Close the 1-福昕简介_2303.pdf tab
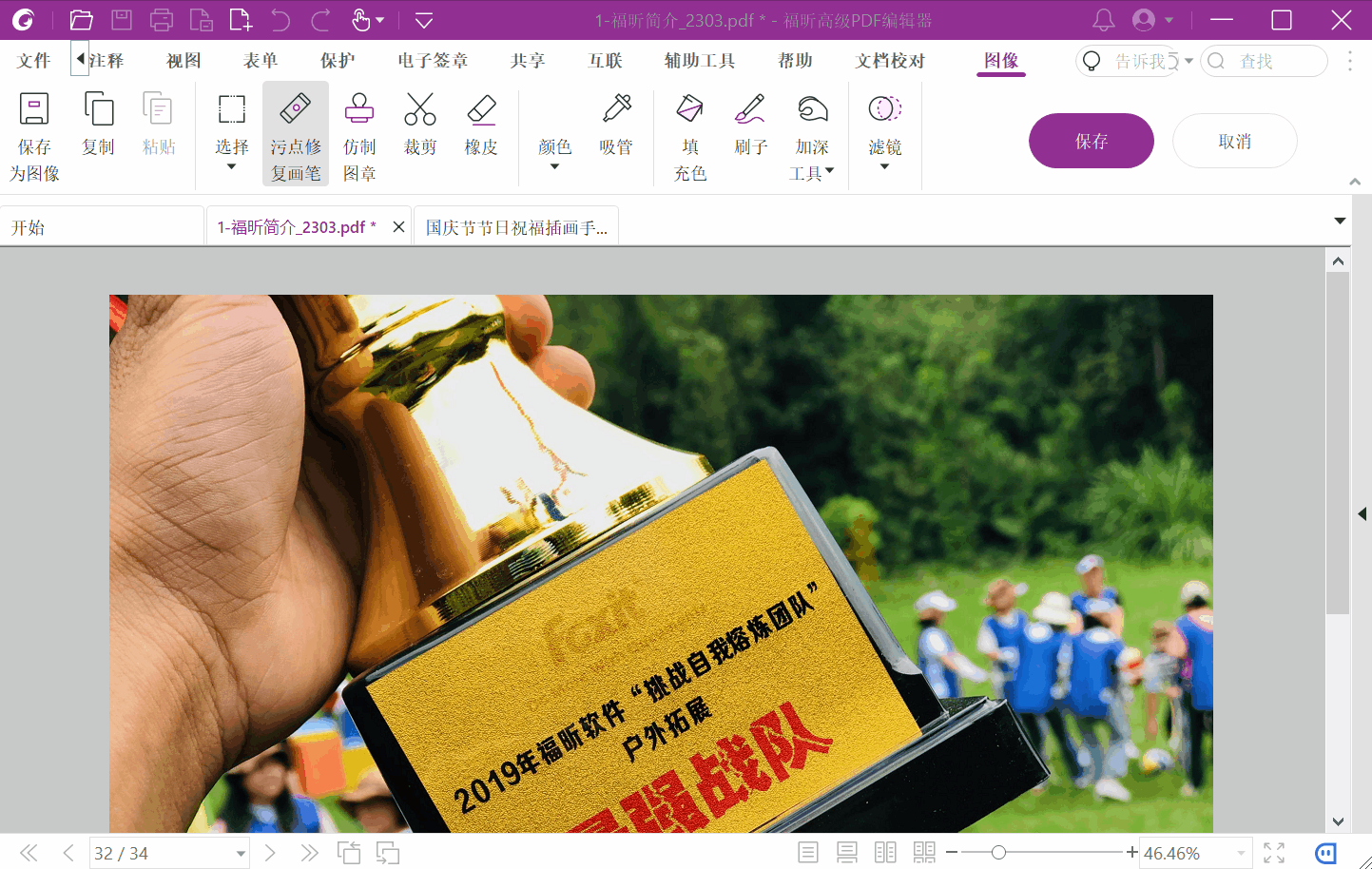 398,227
